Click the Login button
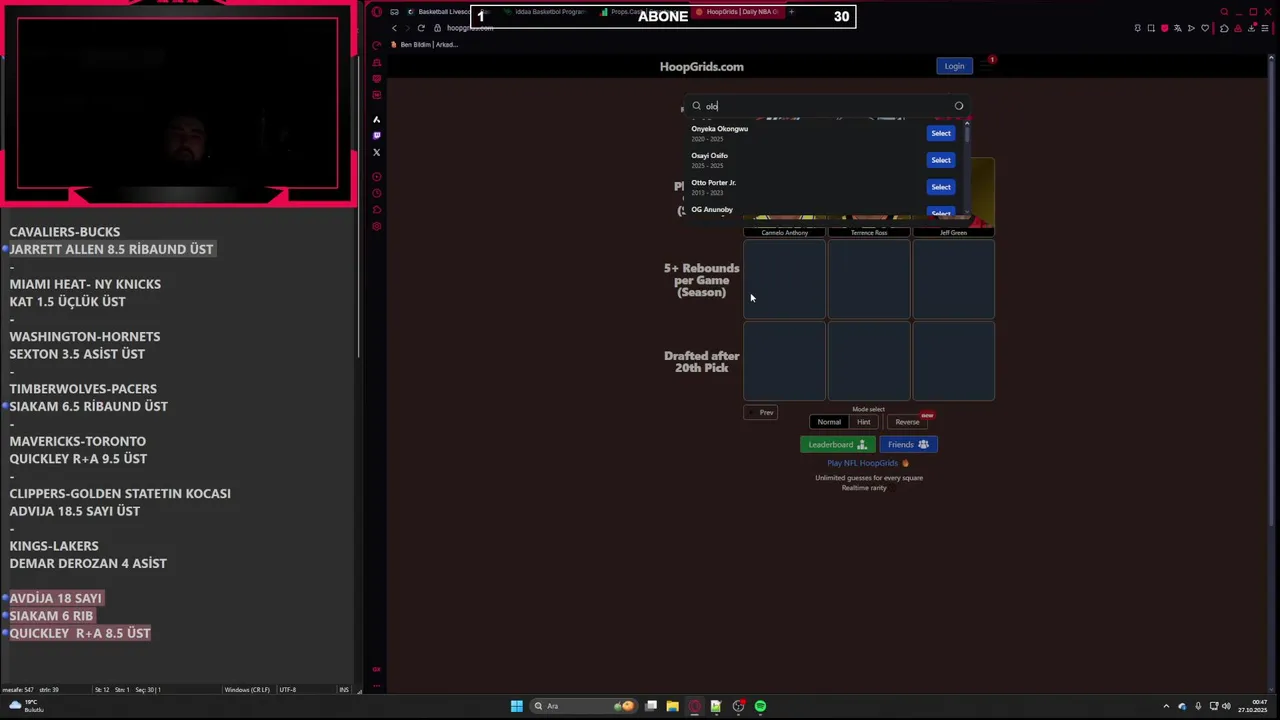1280x720 pixels. pyautogui.click(x=954, y=66)
